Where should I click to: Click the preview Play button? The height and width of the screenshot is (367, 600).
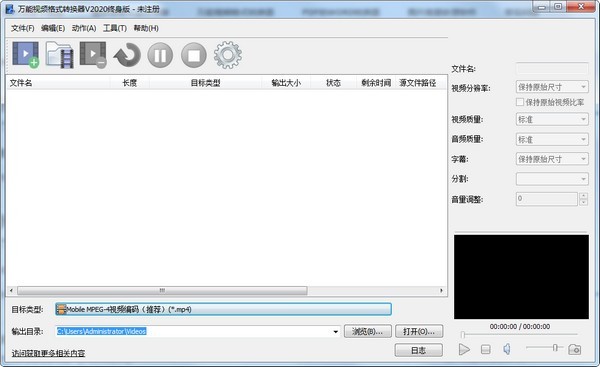(464, 349)
